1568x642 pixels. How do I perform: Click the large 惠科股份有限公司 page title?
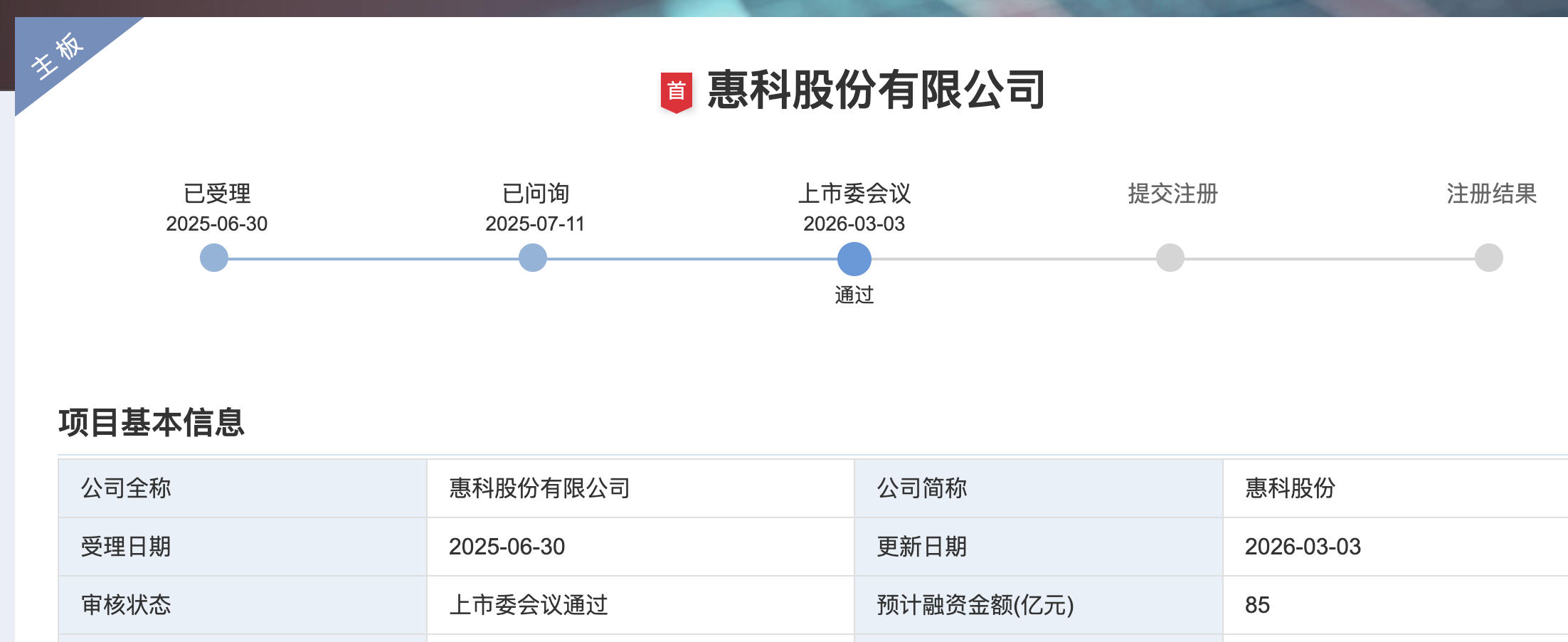point(875,90)
